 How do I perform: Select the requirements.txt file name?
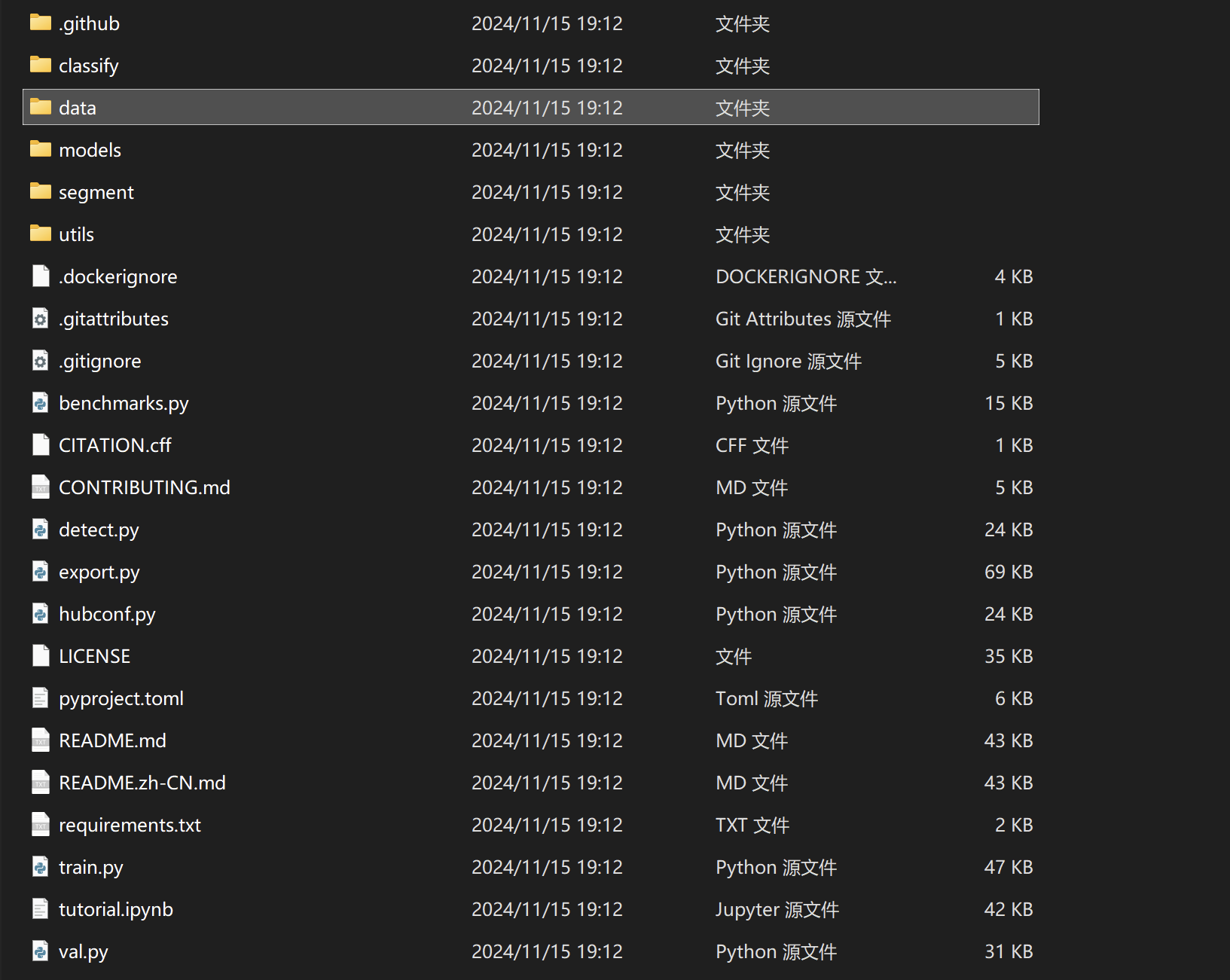(x=130, y=826)
